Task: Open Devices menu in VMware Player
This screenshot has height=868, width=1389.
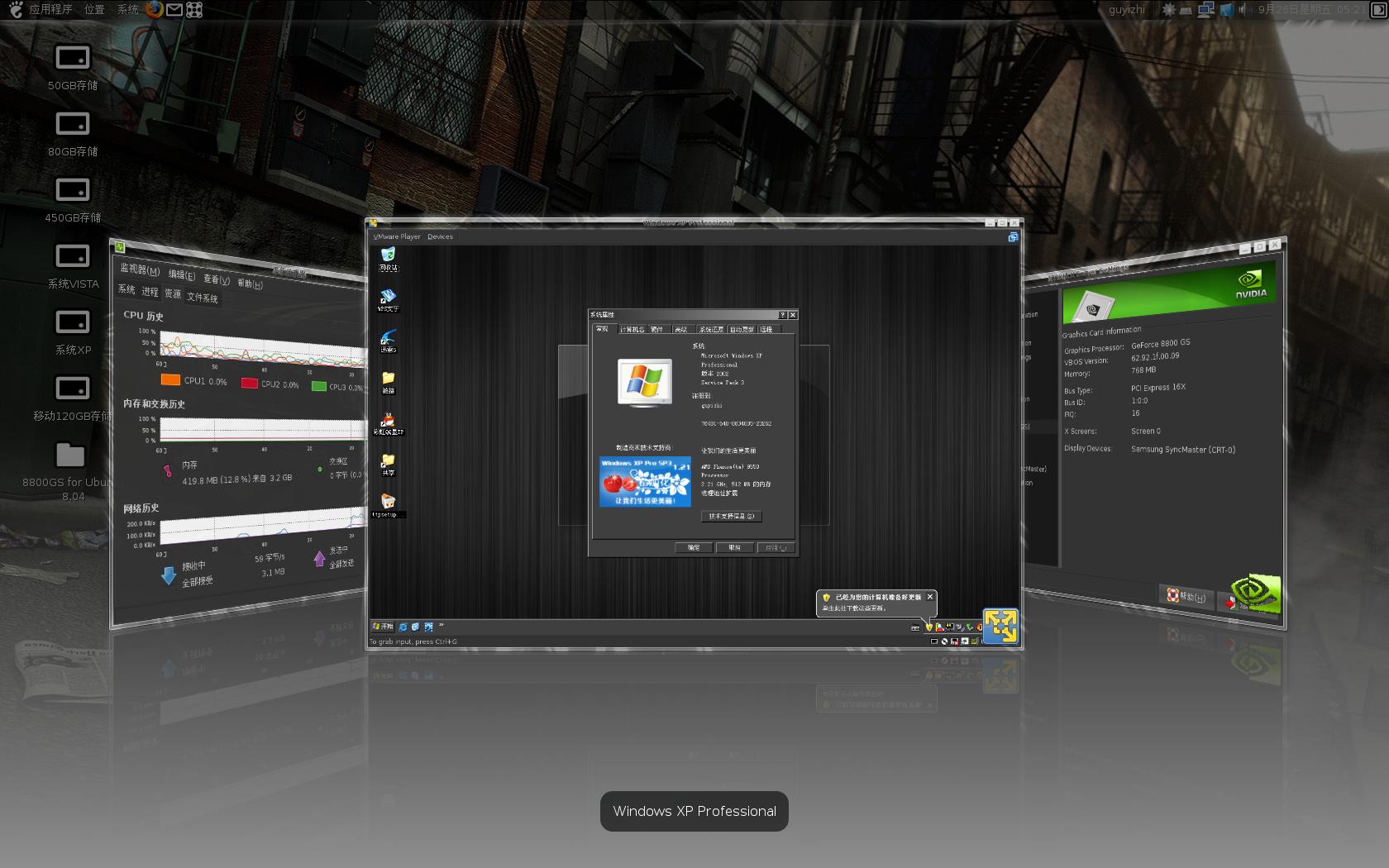Action: (x=440, y=236)
